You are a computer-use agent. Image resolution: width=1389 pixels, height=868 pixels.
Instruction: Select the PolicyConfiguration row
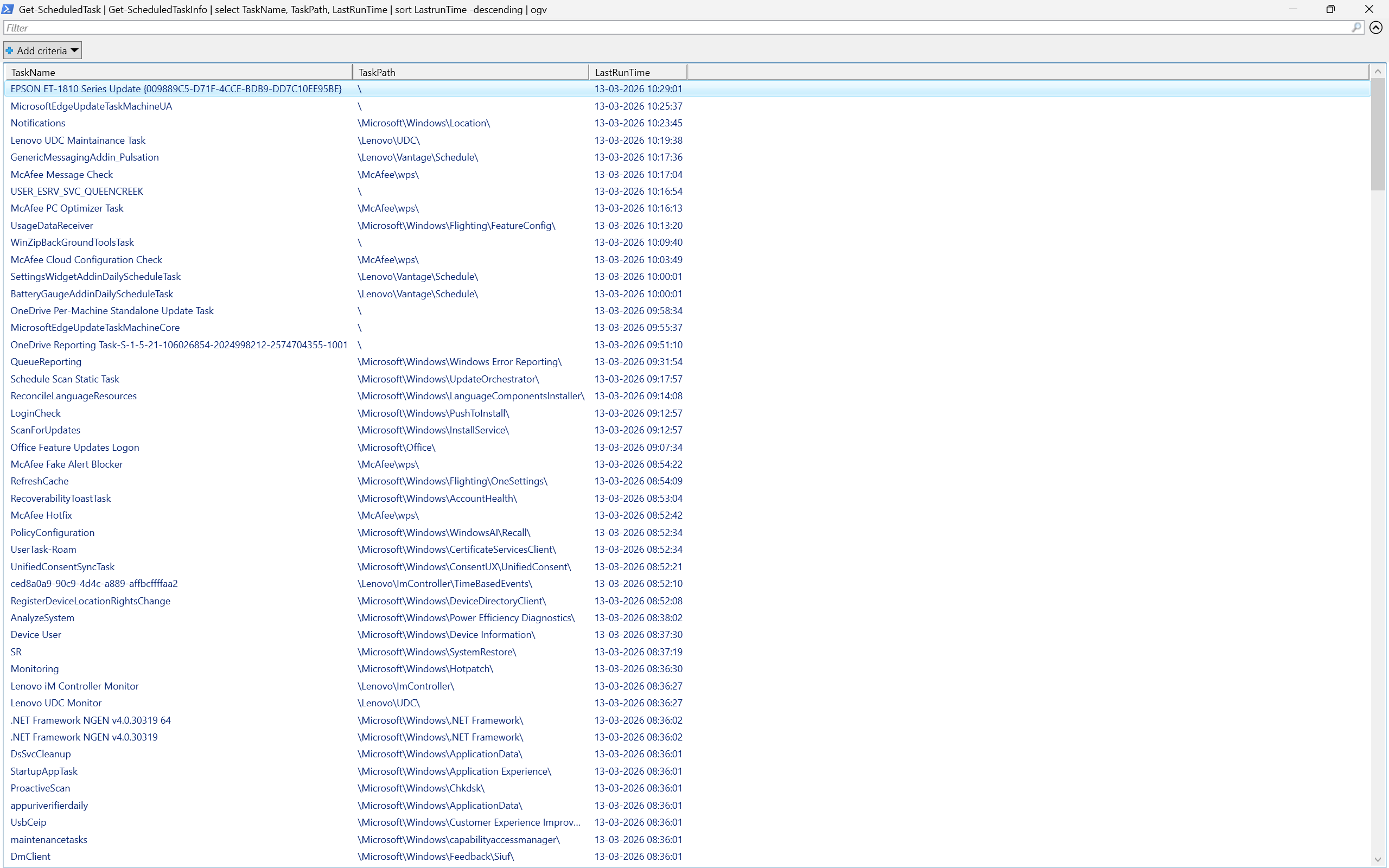(x=687, y=533)
